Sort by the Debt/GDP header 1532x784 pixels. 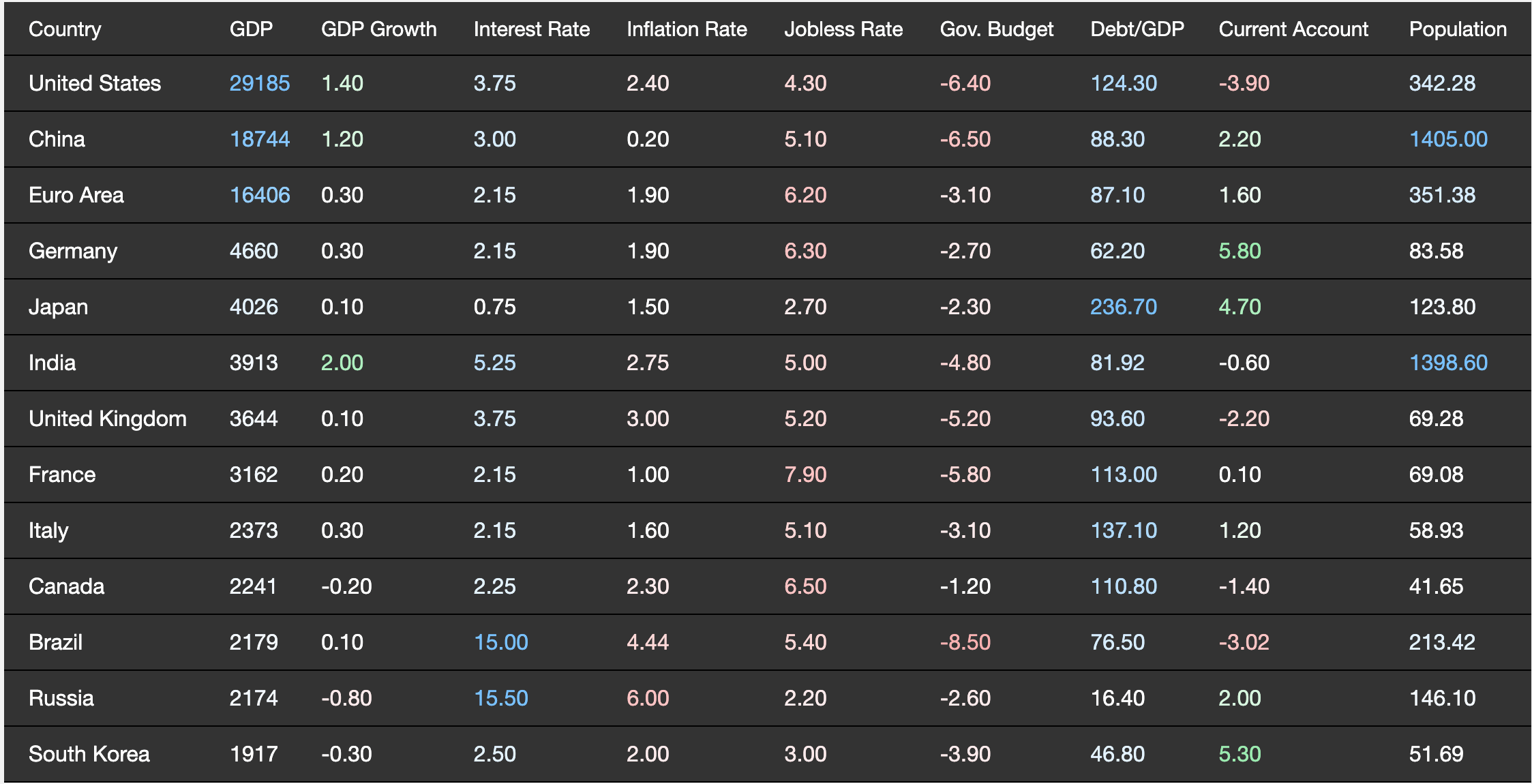1137,29
